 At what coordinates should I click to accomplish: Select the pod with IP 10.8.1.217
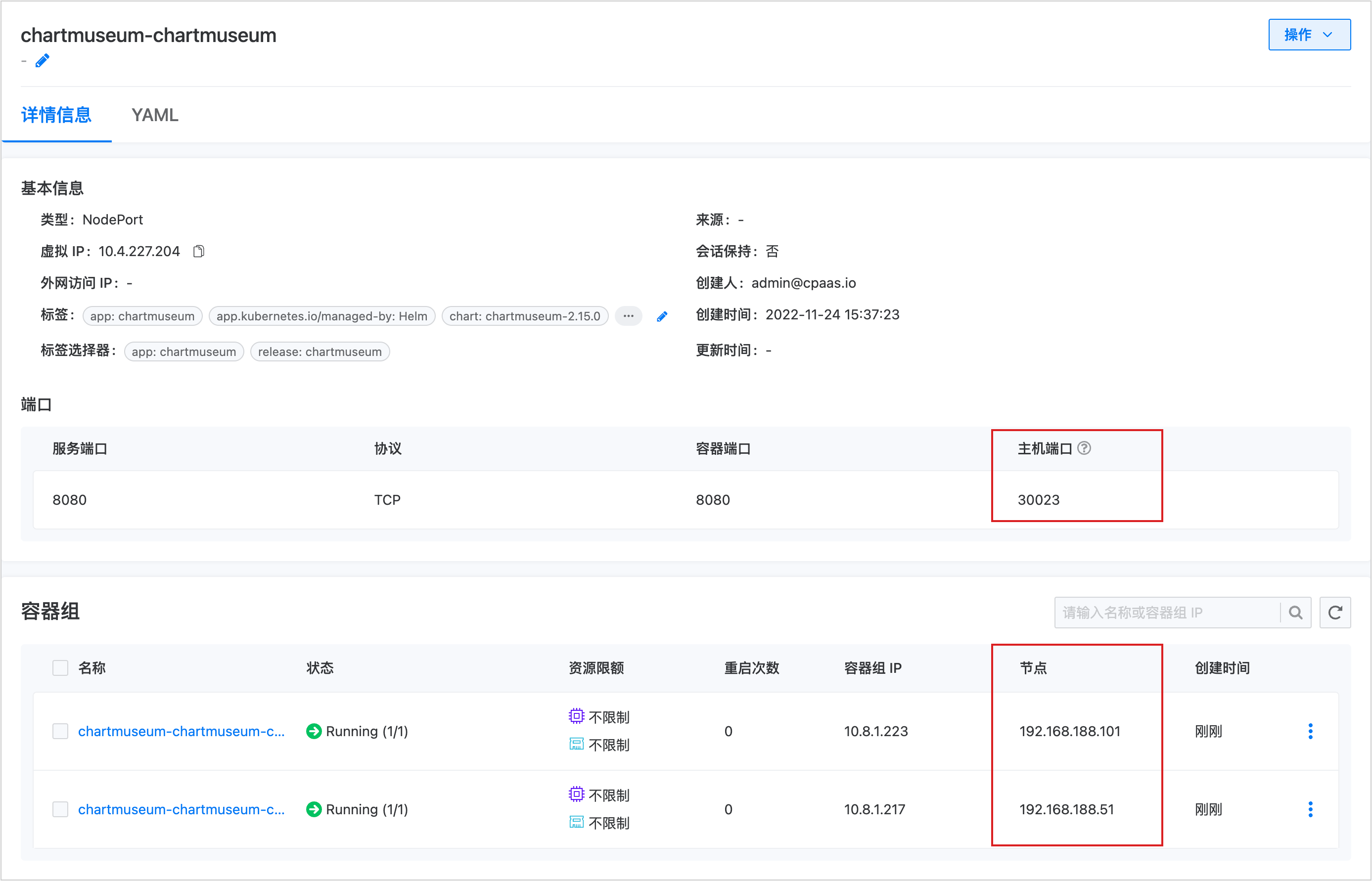60,809
